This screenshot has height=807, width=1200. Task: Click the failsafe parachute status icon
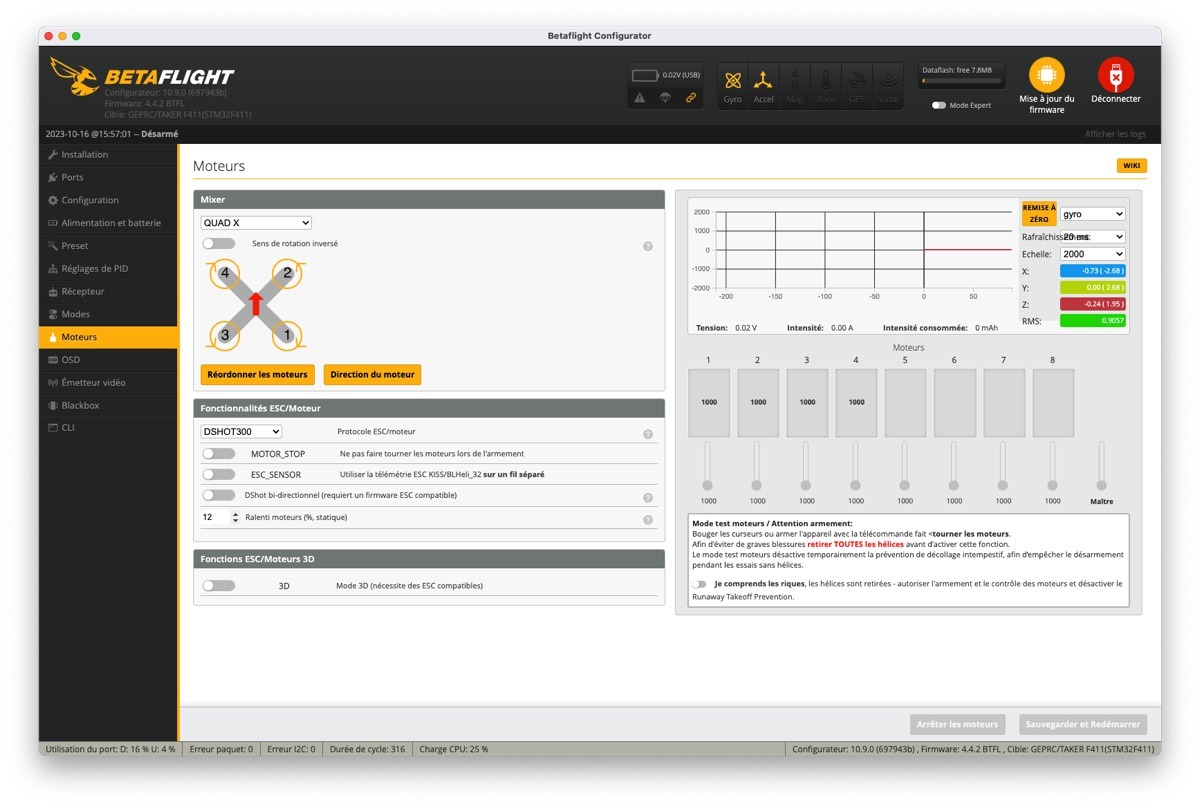tap(665, 97)
